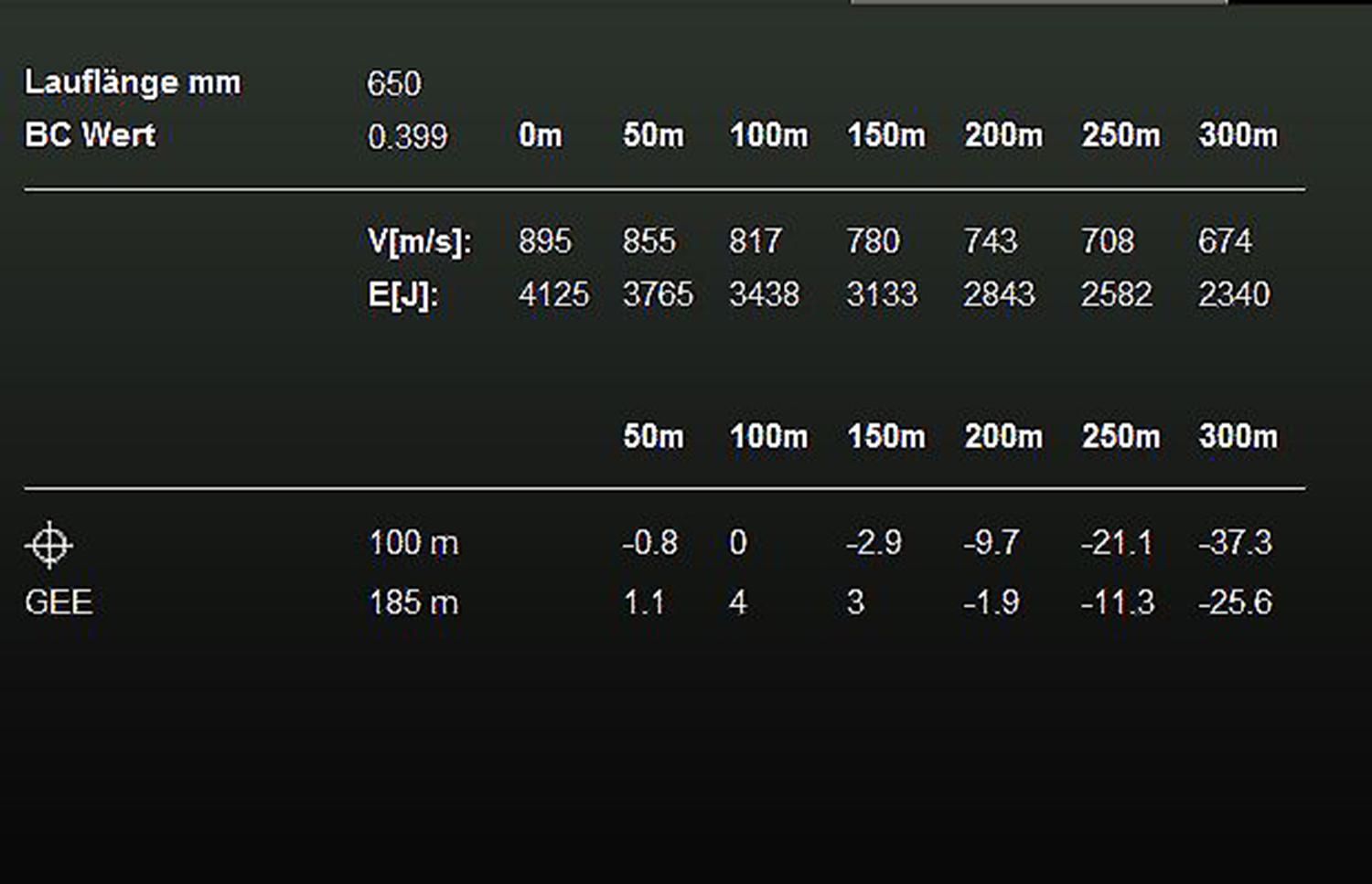The width and height of the screenshot is (1372, 884).
Task: Click the -25.6 GEE drop value
Action: pyautogui.click(x=1235, y=602)
